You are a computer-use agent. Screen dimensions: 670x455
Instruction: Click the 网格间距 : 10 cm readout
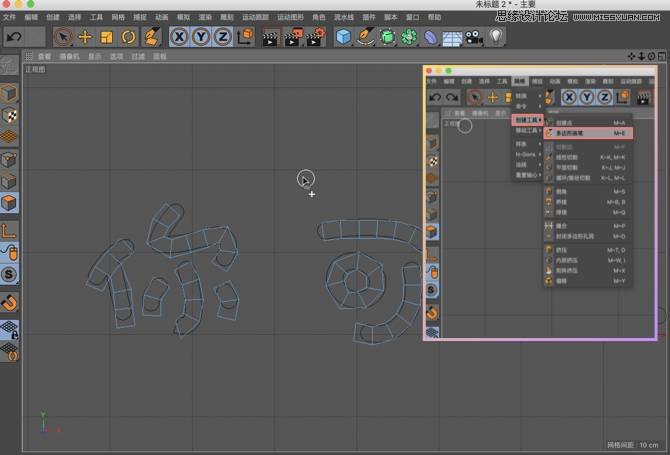pos(633,445)
